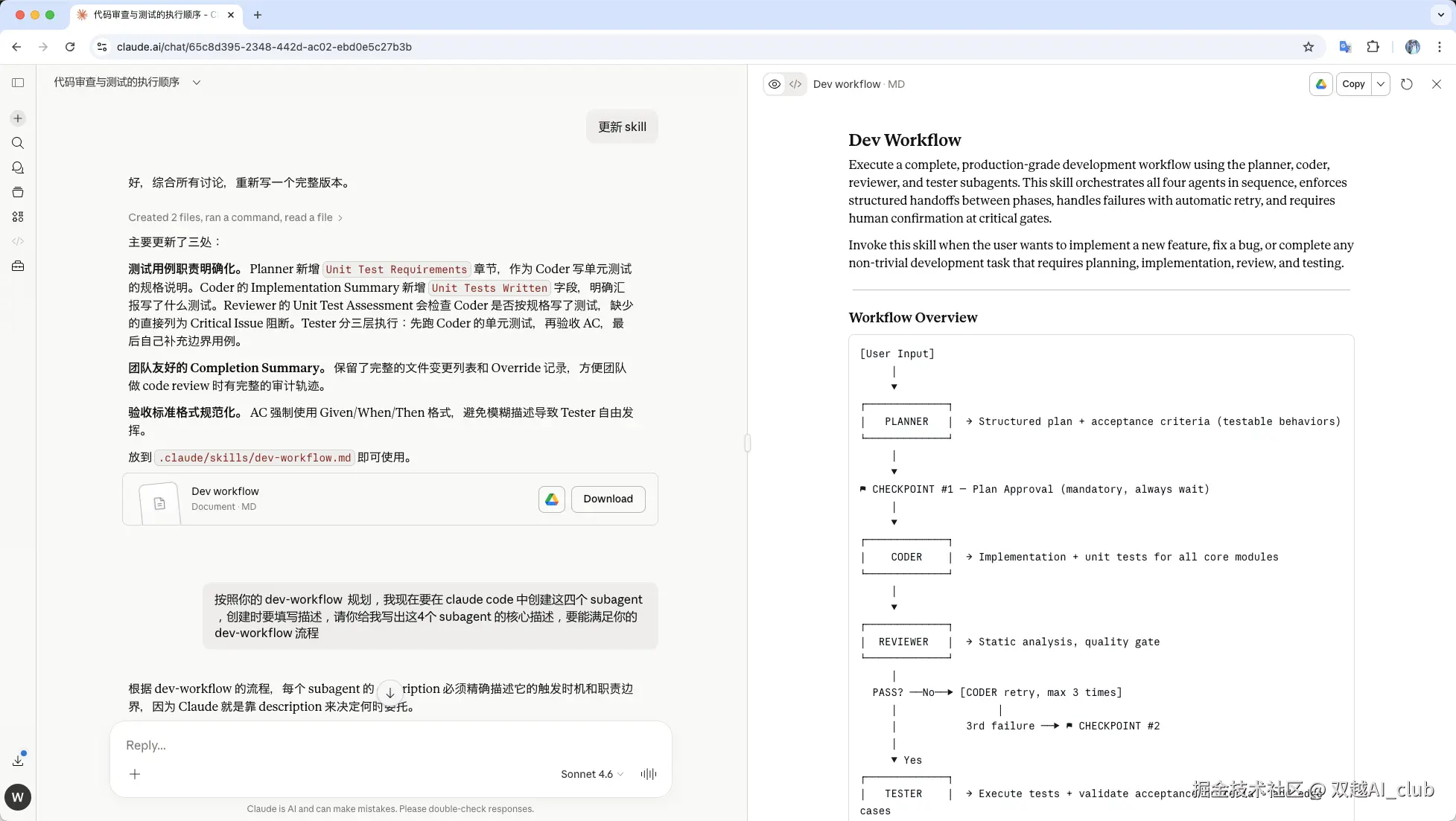Click the voice input waveform icon
1456x821 pixels.
(x=649, y=774)
